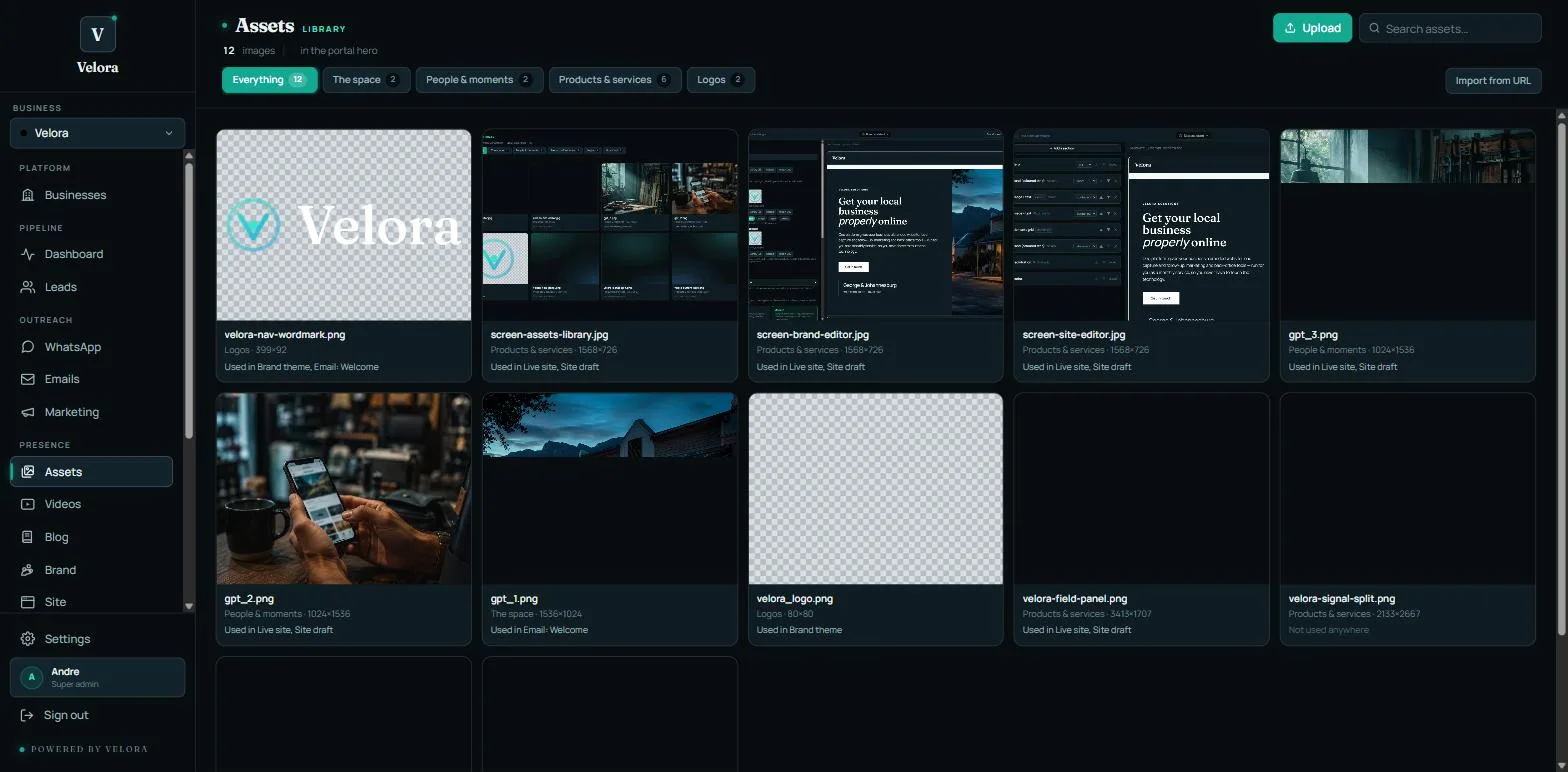Click the Upload button
1568x772 pixels.
1312,28
